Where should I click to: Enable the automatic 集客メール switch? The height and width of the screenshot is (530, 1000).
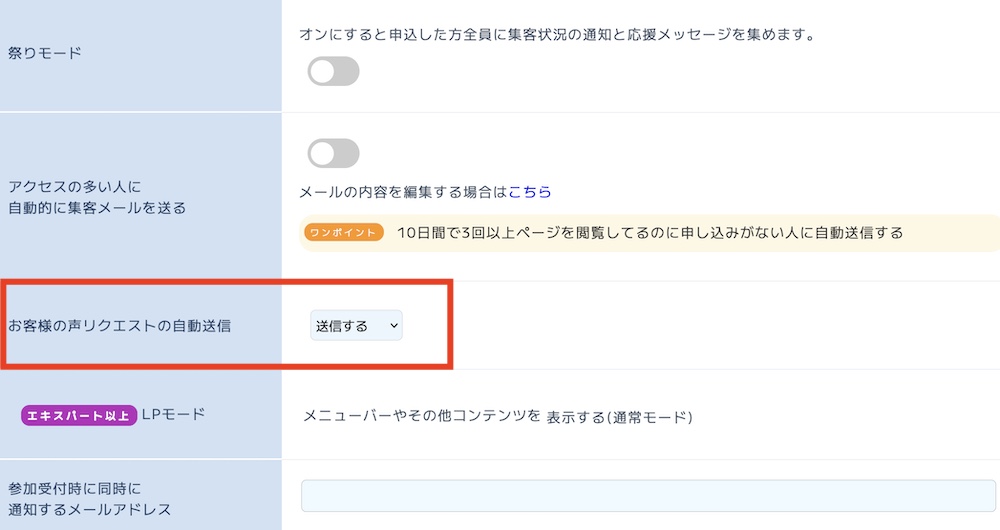coord(333,153)
